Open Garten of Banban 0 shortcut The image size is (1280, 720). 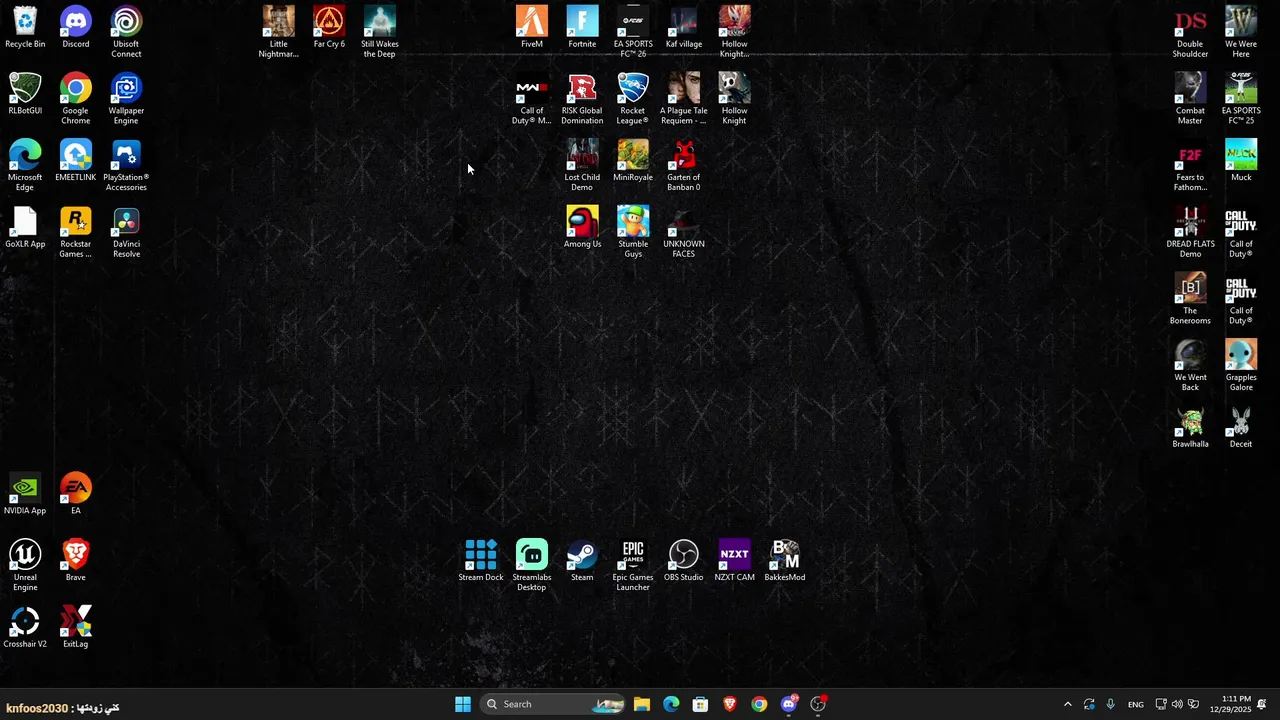683,166
